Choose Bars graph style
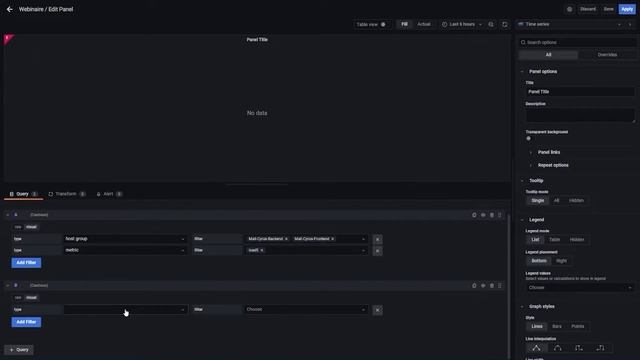The height and width of the screenshot is (360, 640). (x=557, y=327)
